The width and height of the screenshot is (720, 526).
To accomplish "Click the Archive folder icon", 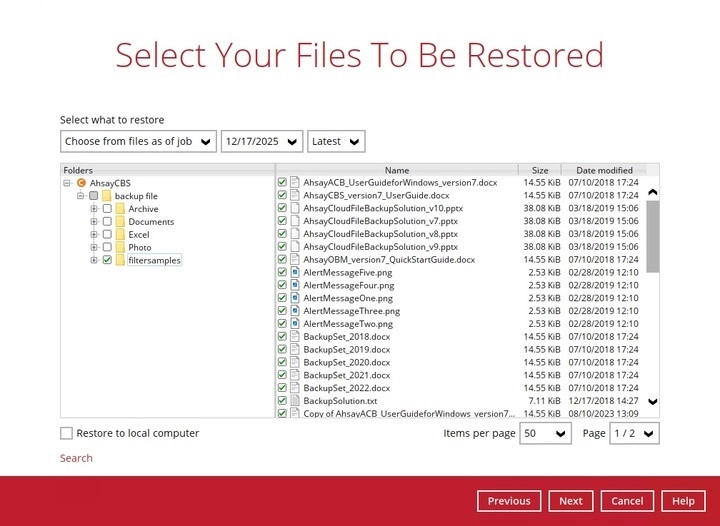I will [120, 209].
